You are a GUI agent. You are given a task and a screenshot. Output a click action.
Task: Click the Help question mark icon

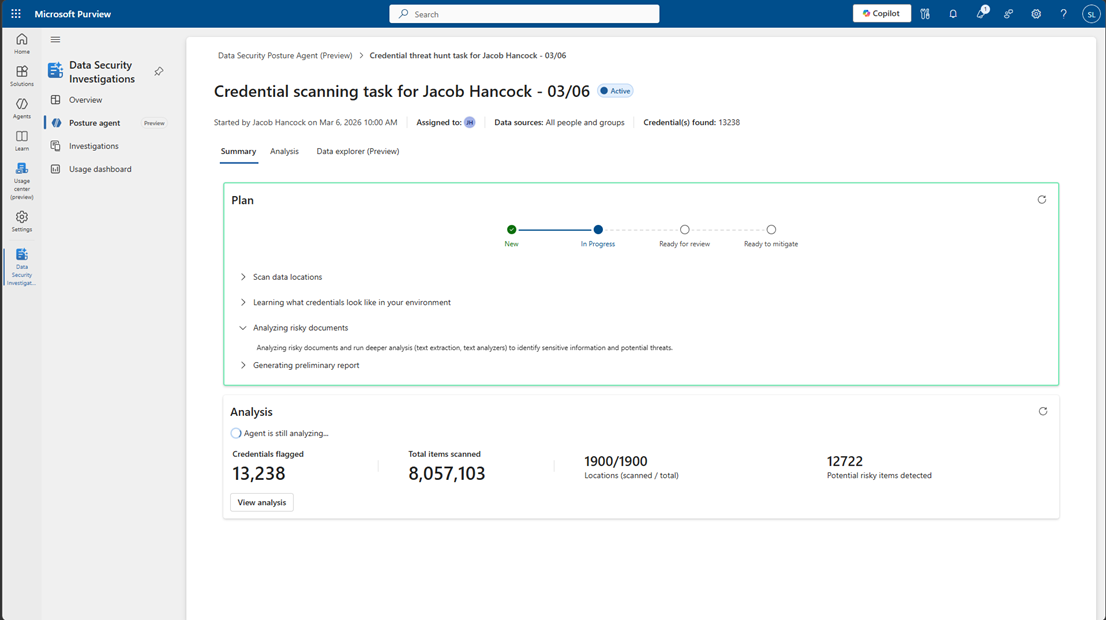tap(1063, 14)
